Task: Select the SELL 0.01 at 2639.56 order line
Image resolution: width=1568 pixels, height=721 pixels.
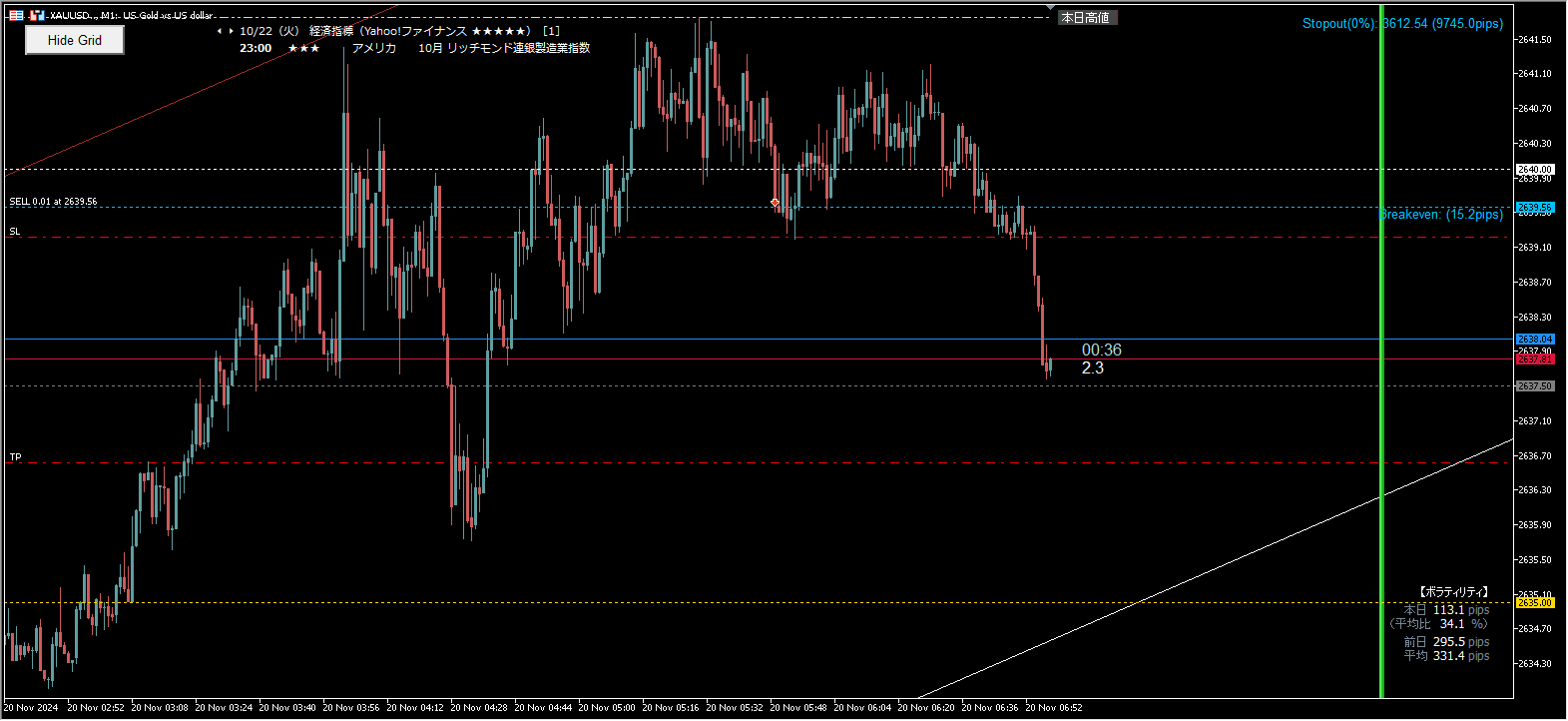Action: (x=54, y=202)
